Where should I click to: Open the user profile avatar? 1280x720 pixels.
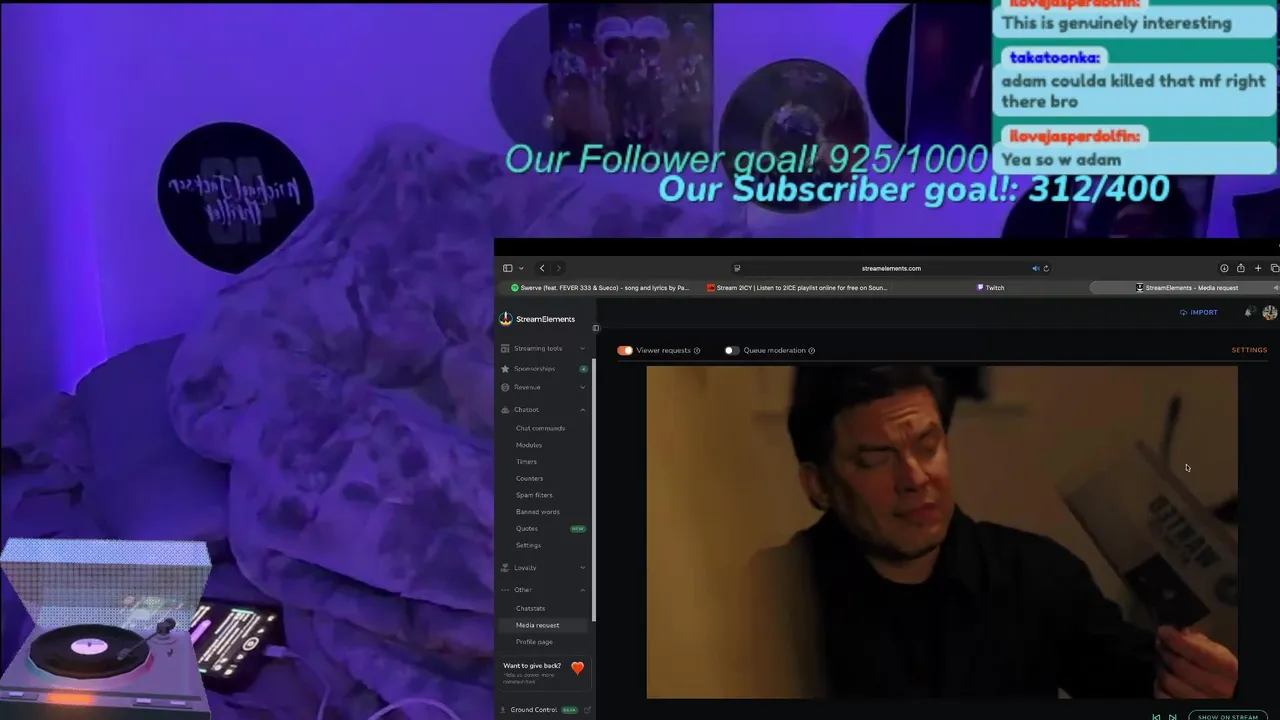click(1270, 313)
